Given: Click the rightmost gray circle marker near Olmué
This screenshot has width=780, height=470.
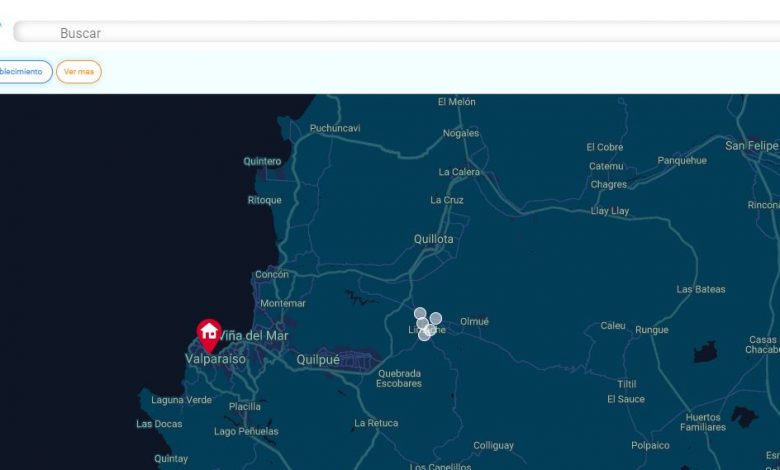Looking at the screenshot, I should pos(436,318).
